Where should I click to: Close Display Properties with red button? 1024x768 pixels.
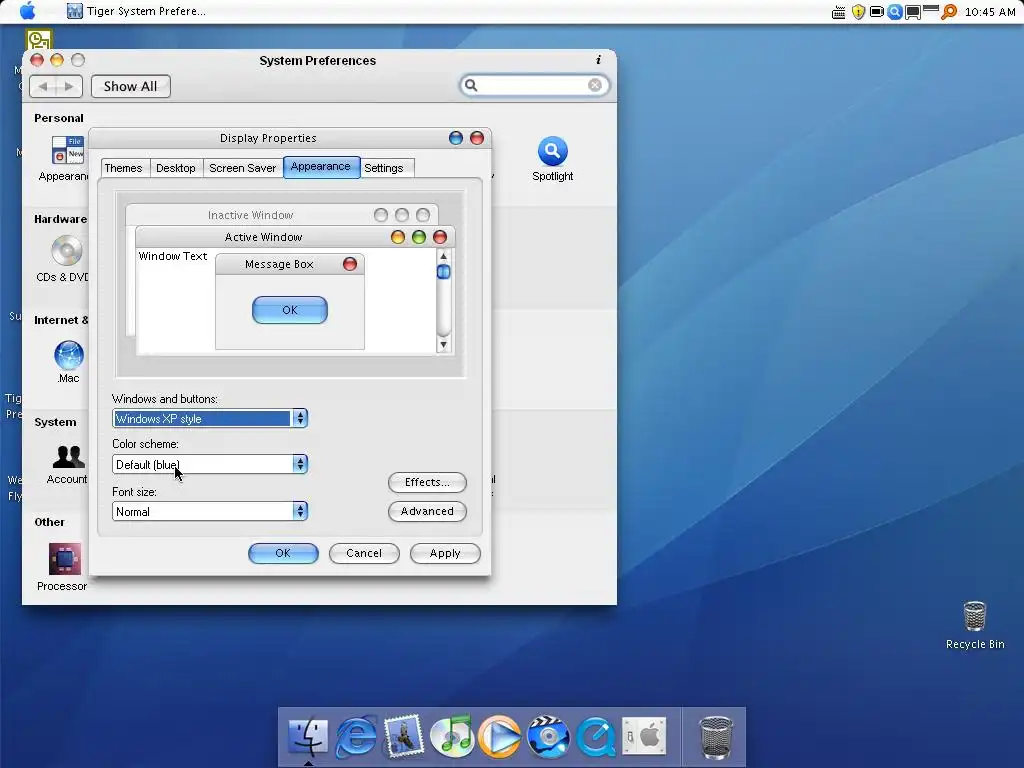477,138
